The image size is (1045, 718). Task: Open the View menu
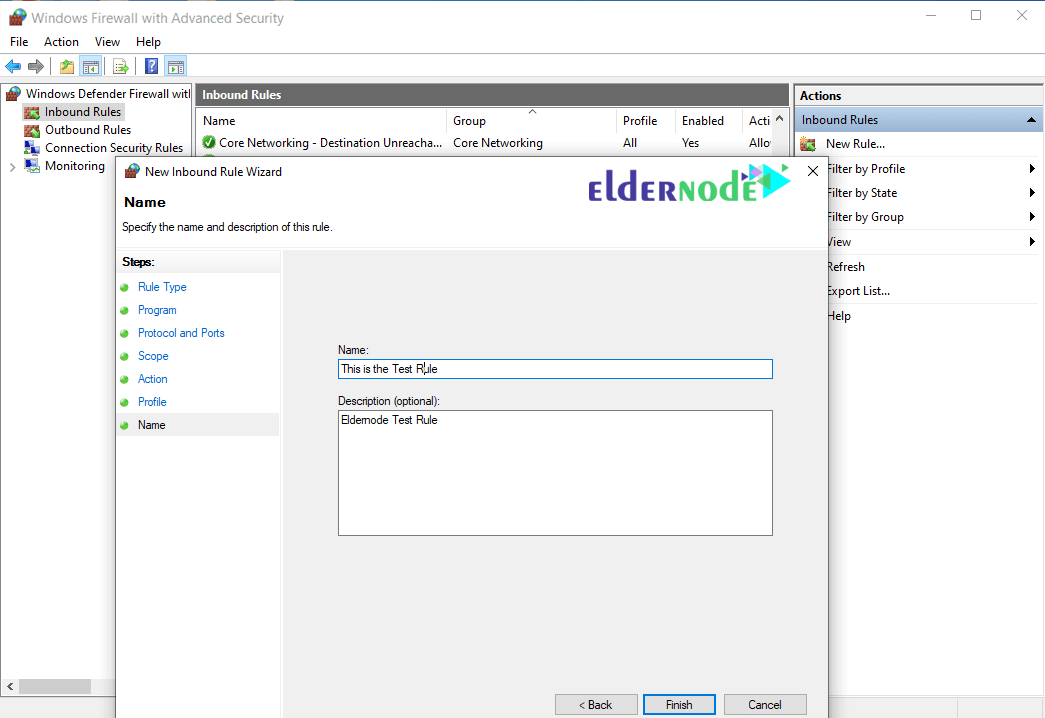(x=107, y=41)
